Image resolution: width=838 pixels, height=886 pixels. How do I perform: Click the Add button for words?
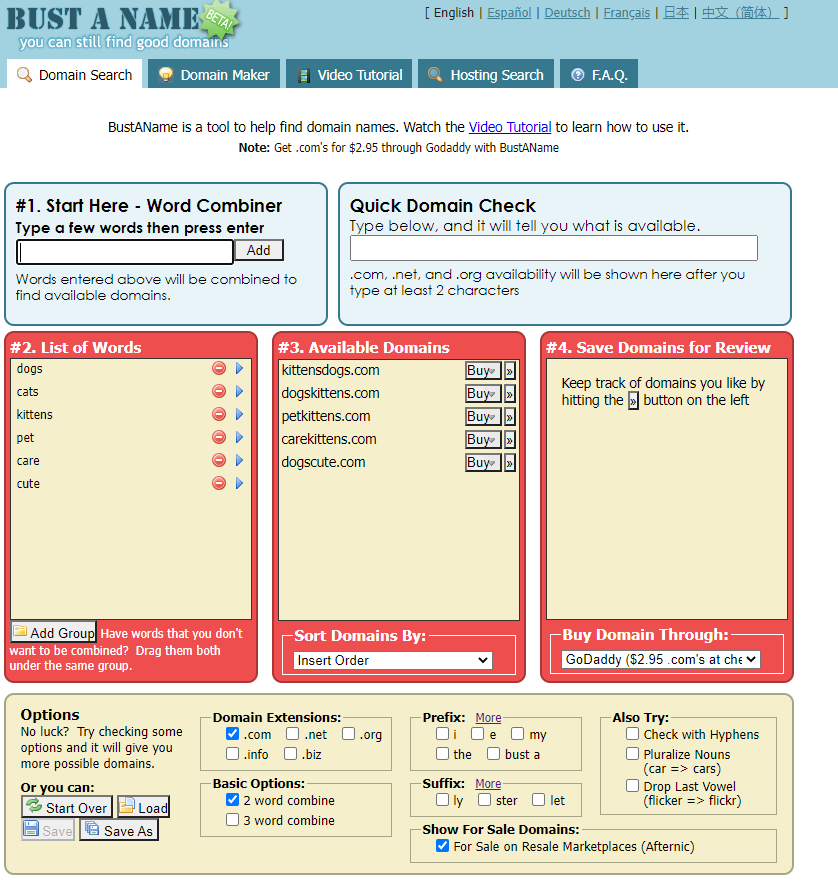point(258,250)
